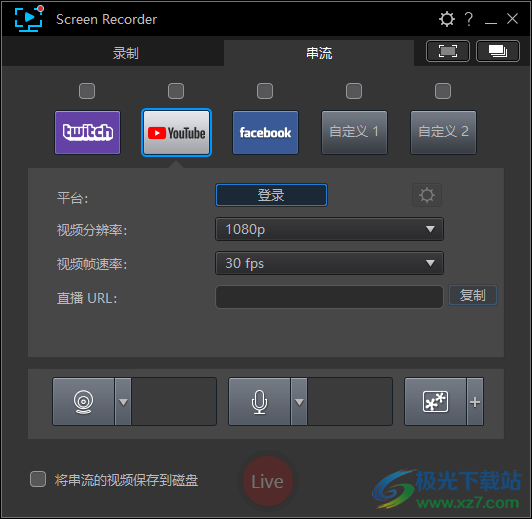Open the 30 fps frame rate dropdown
The image size is (532, 519).
click(329, 263)
